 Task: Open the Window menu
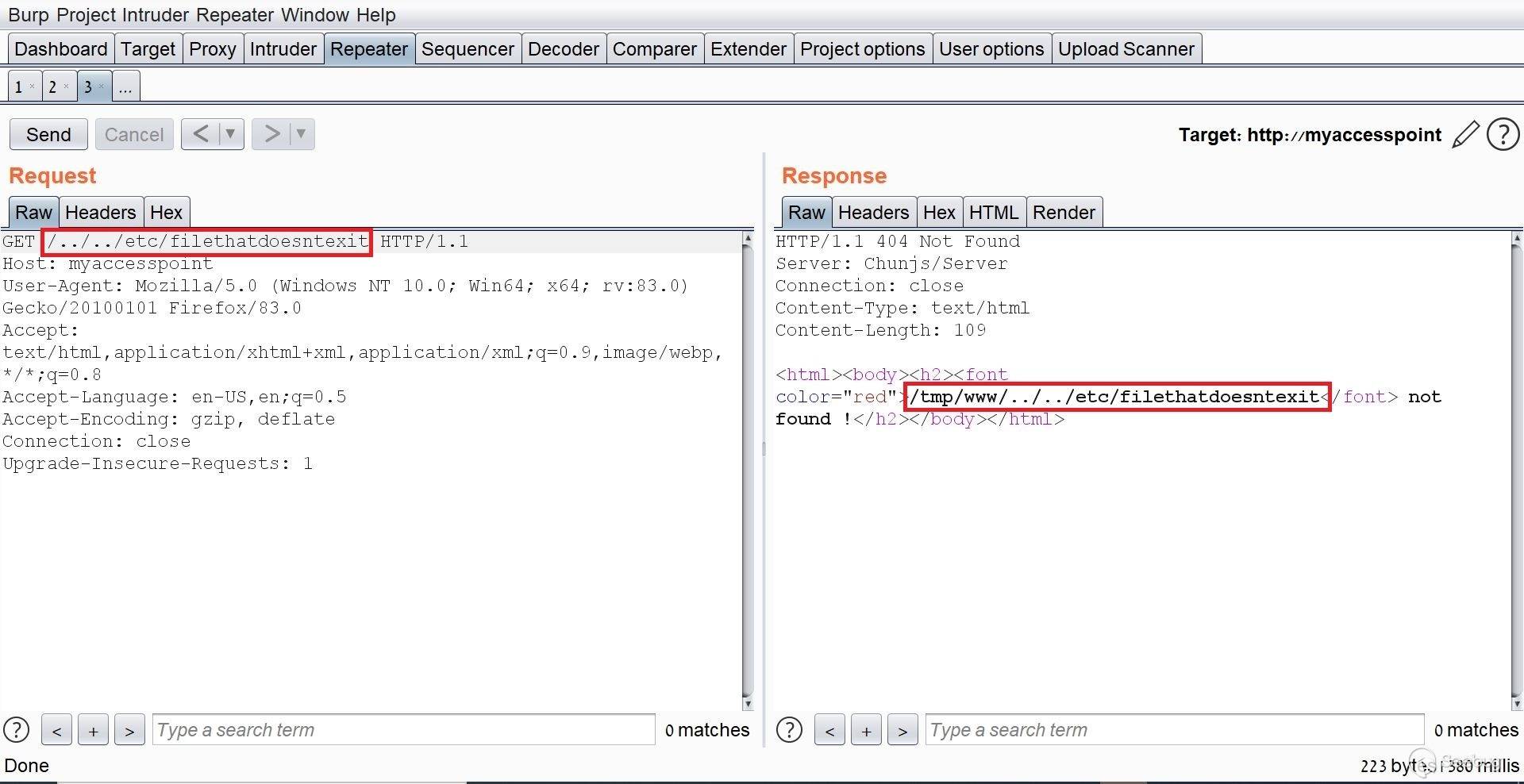315,14
